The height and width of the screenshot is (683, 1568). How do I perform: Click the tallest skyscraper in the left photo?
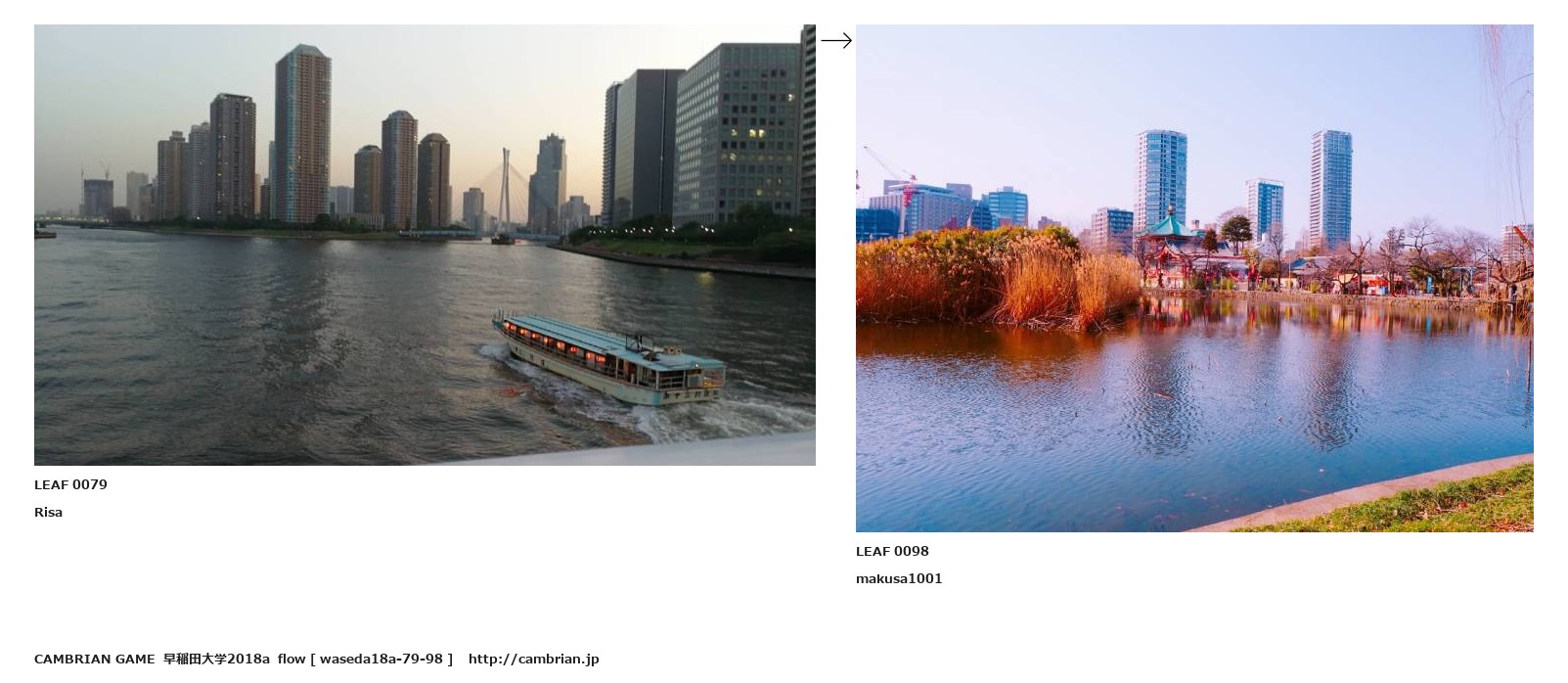coord(302,134)
